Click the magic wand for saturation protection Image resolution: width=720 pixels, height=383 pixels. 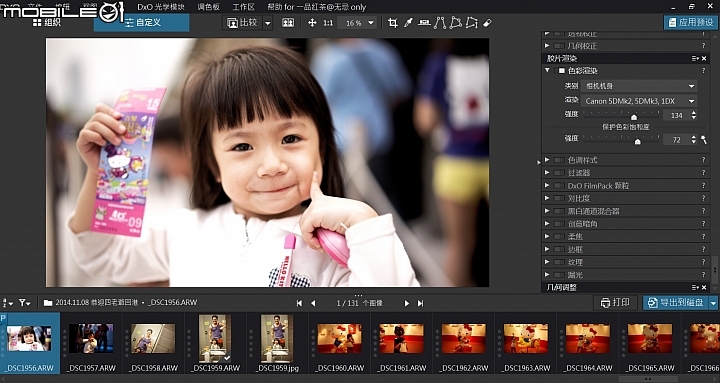(704, 140)
